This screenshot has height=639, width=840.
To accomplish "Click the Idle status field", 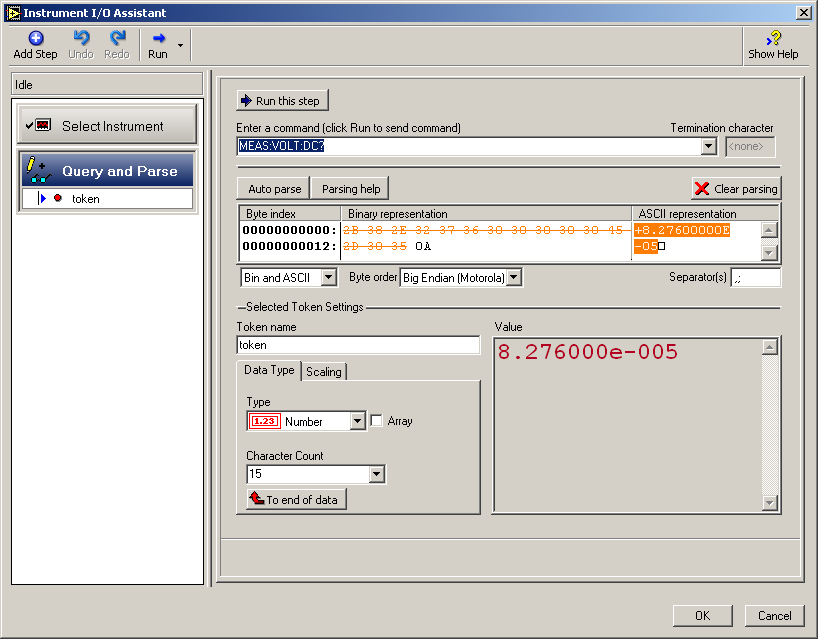I will pos(107,85).
